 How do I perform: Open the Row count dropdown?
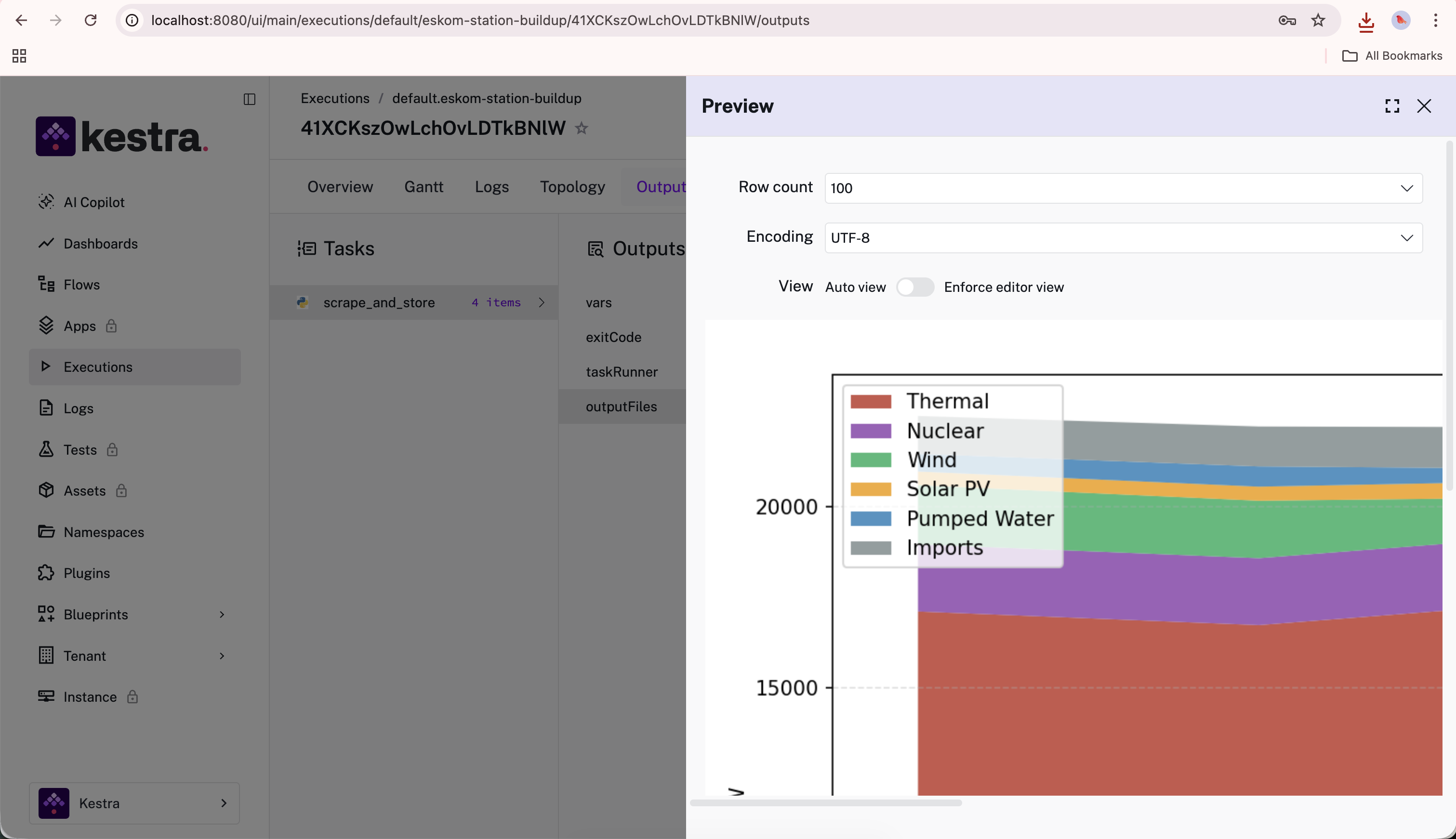coord(1407,188)
